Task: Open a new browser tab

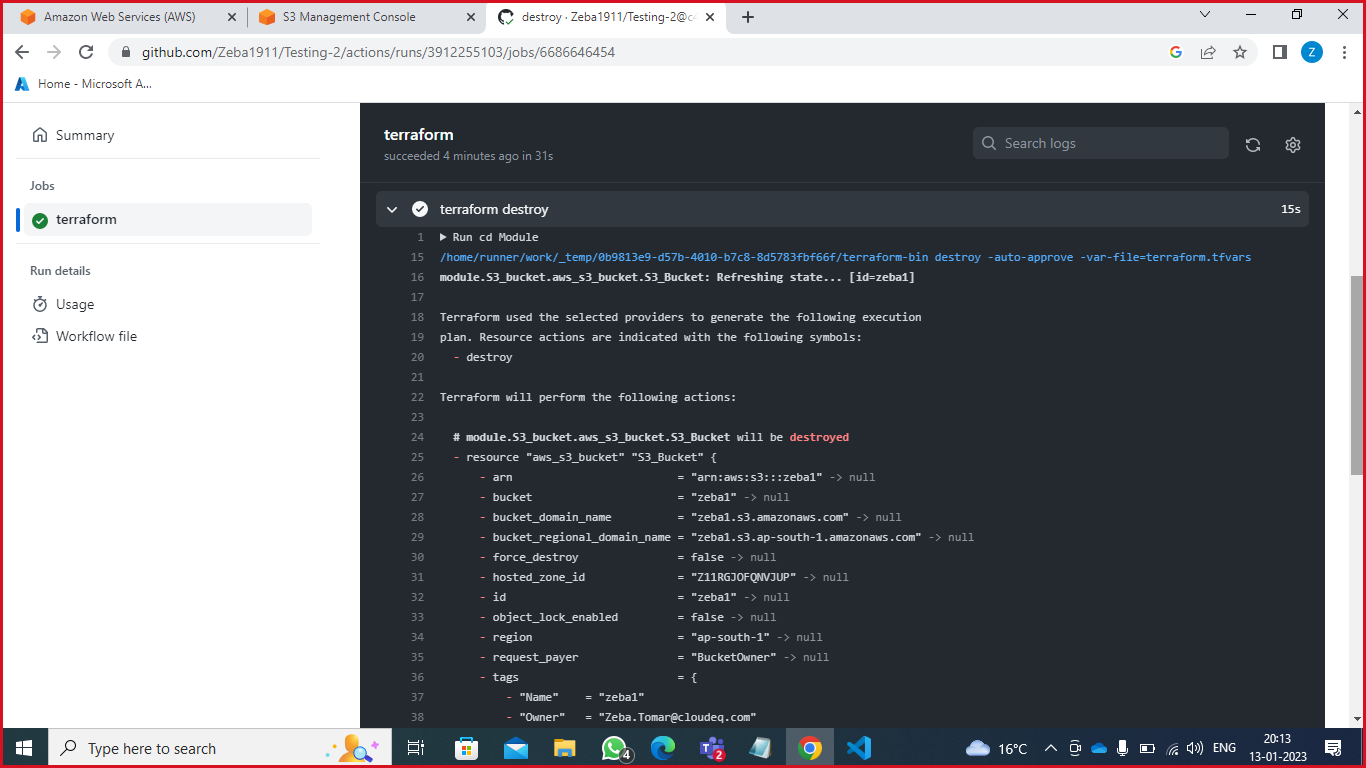Action: click(748, 17)
